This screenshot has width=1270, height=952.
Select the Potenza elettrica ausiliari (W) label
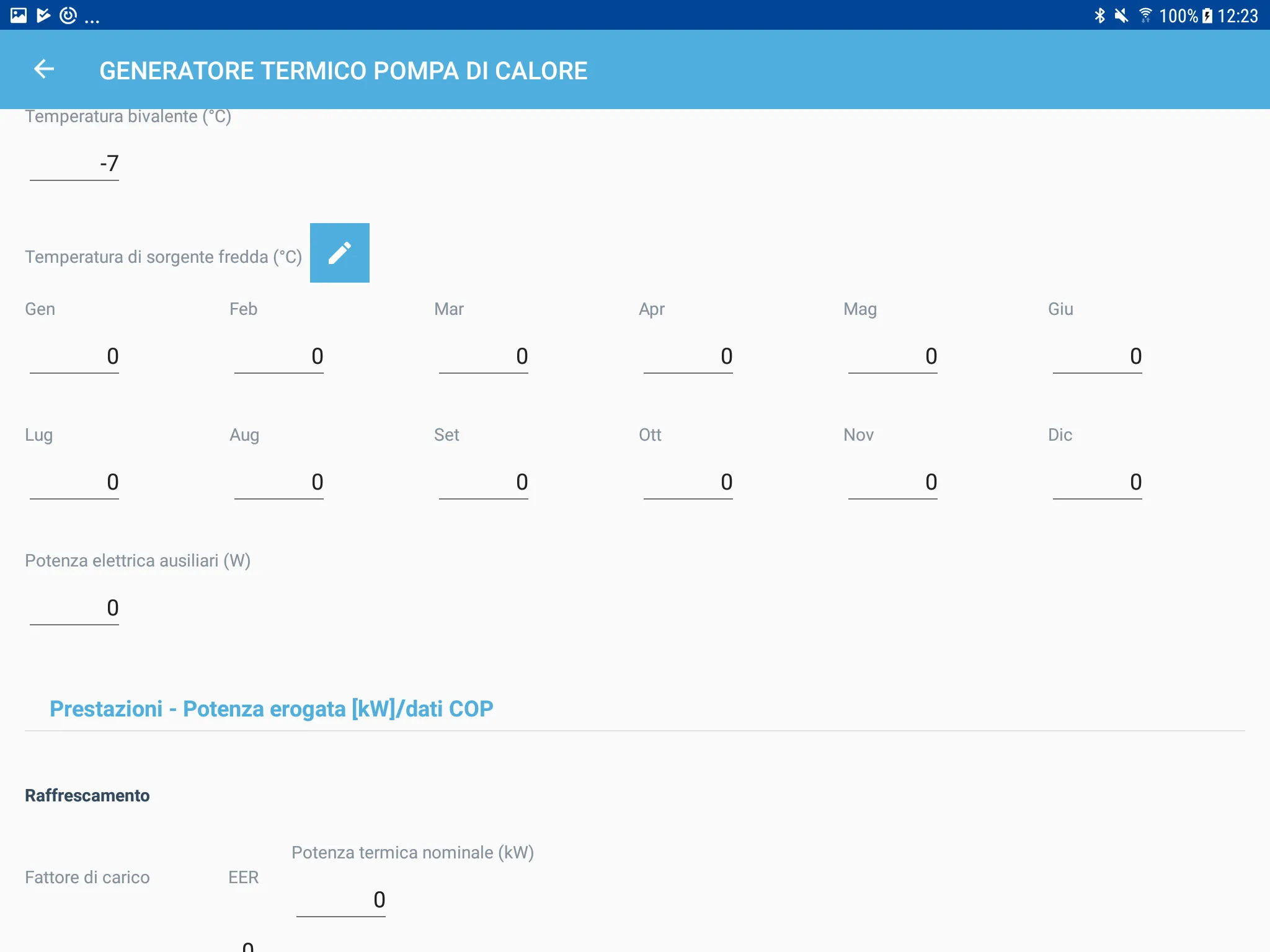click(138, 561)
